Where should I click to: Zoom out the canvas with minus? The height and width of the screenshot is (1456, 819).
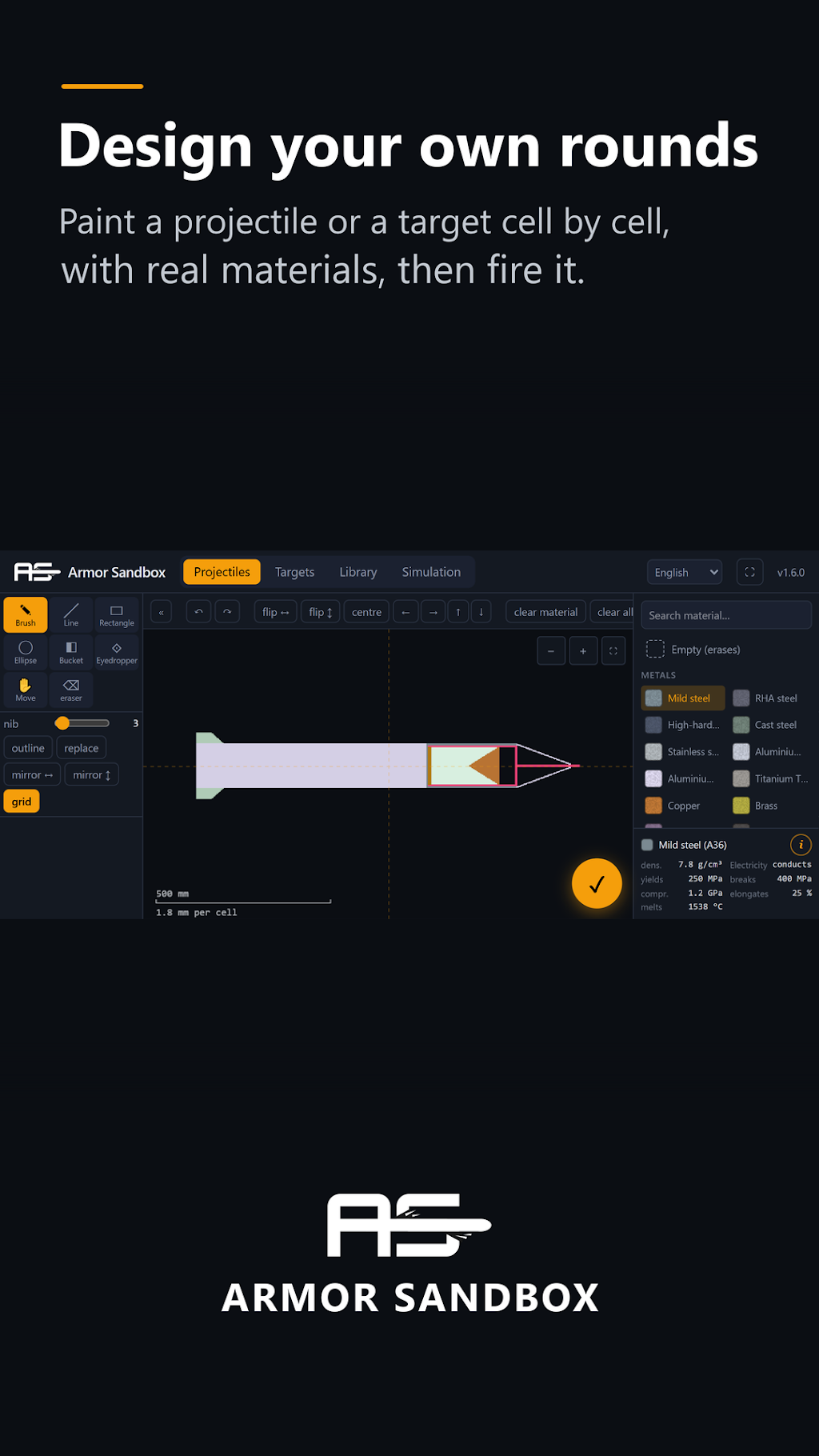(x=551, y=651)
